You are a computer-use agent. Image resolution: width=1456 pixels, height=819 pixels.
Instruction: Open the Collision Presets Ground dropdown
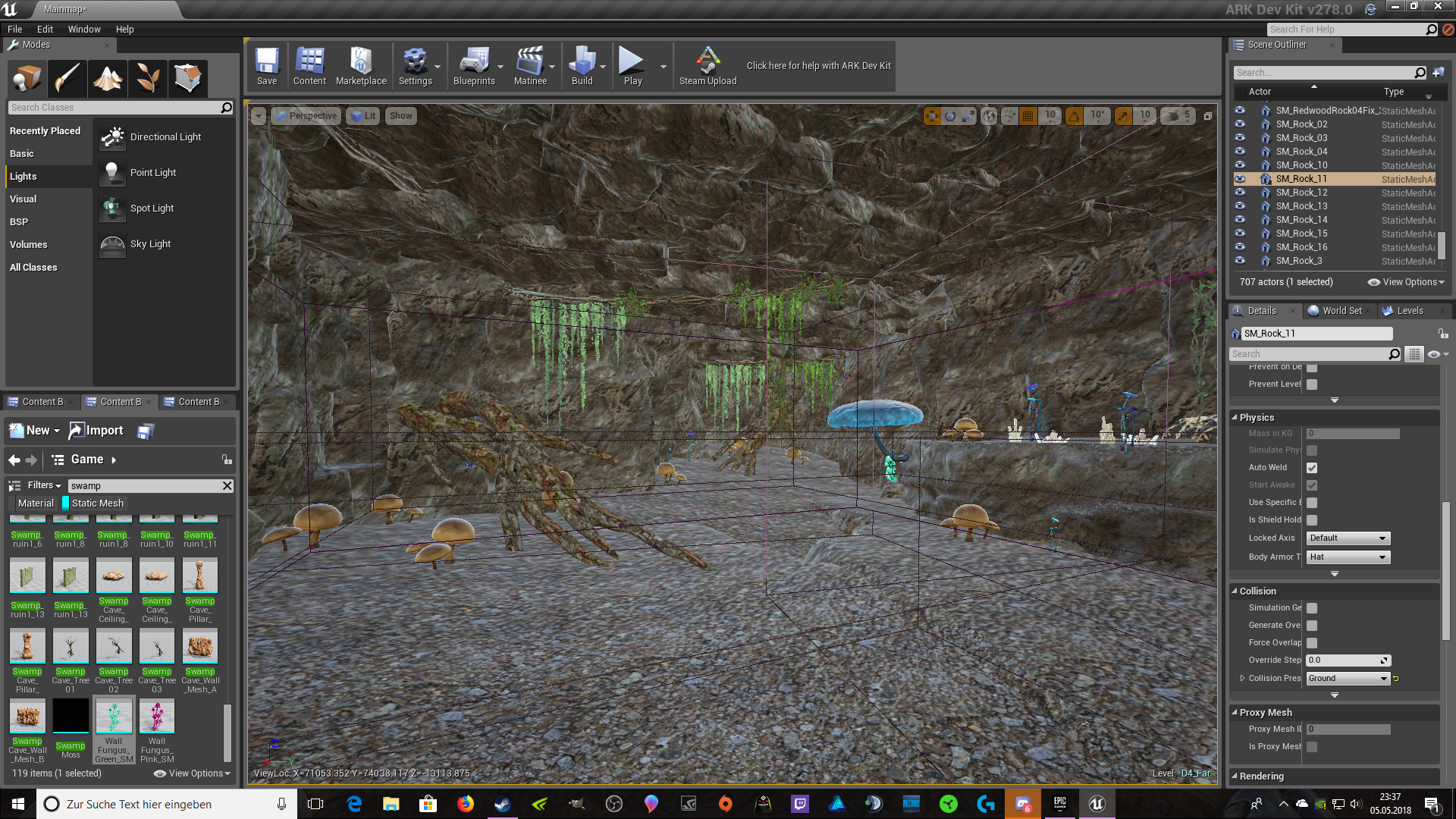coord(1348,679)
